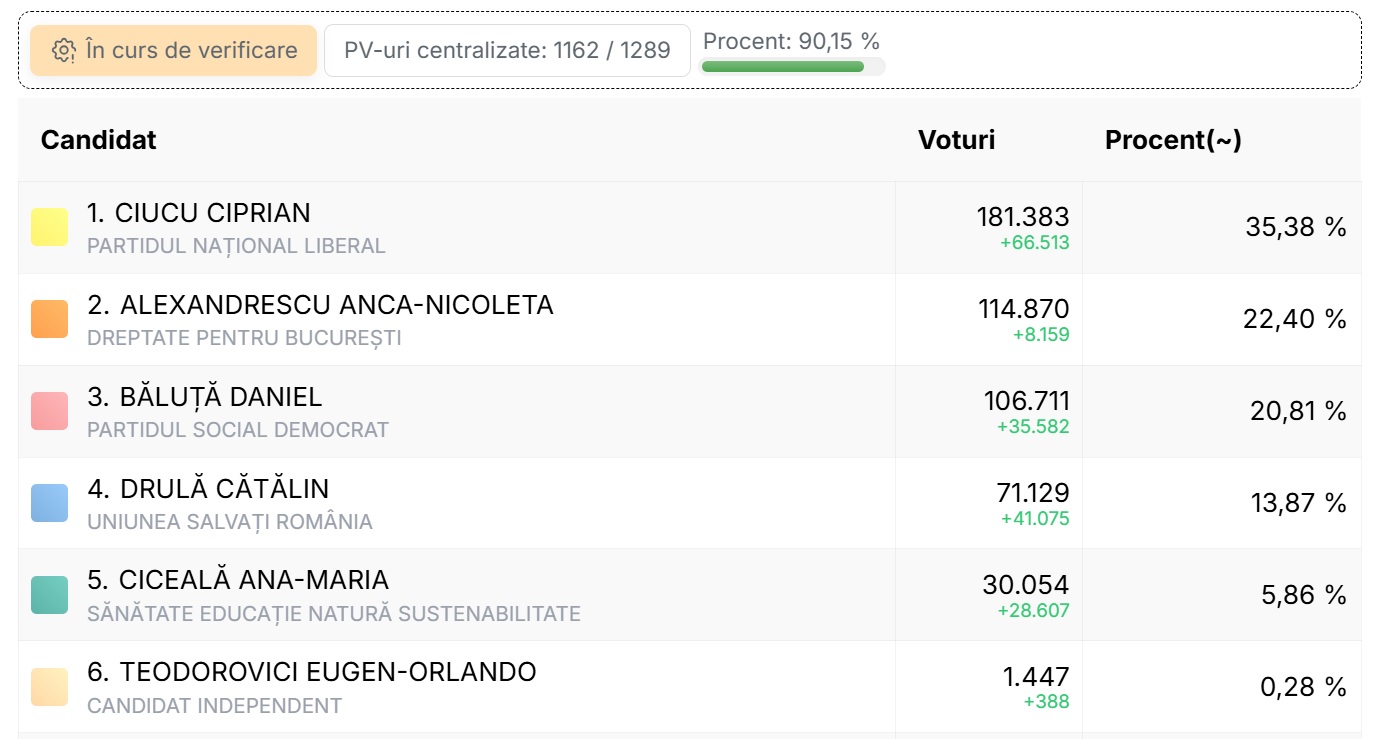The image size is (1391, 739).
Task: Click the Voturi column header
Action: (x=956, y=140)
